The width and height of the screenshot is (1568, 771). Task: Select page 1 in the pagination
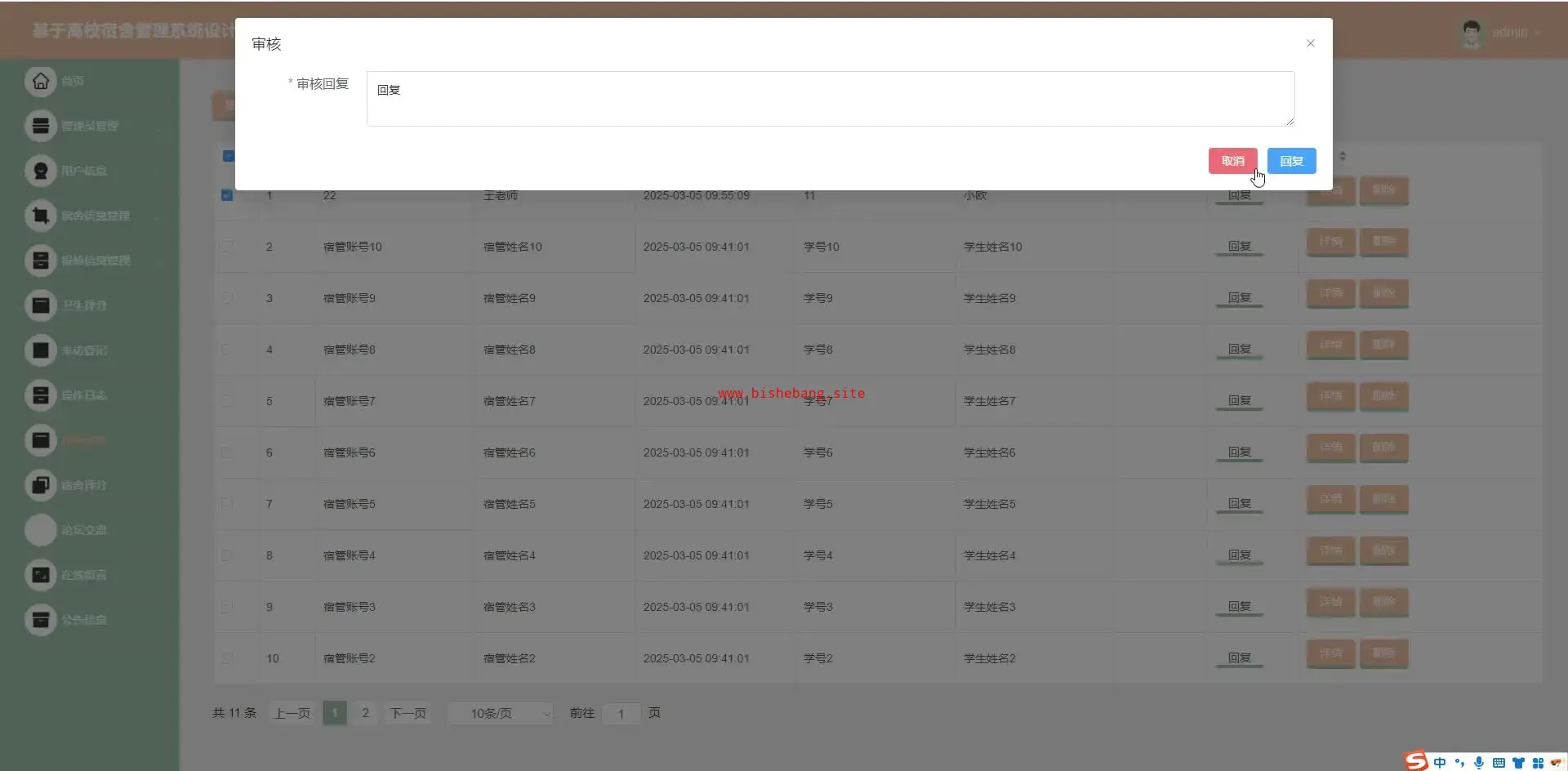[x=335, y=713]
